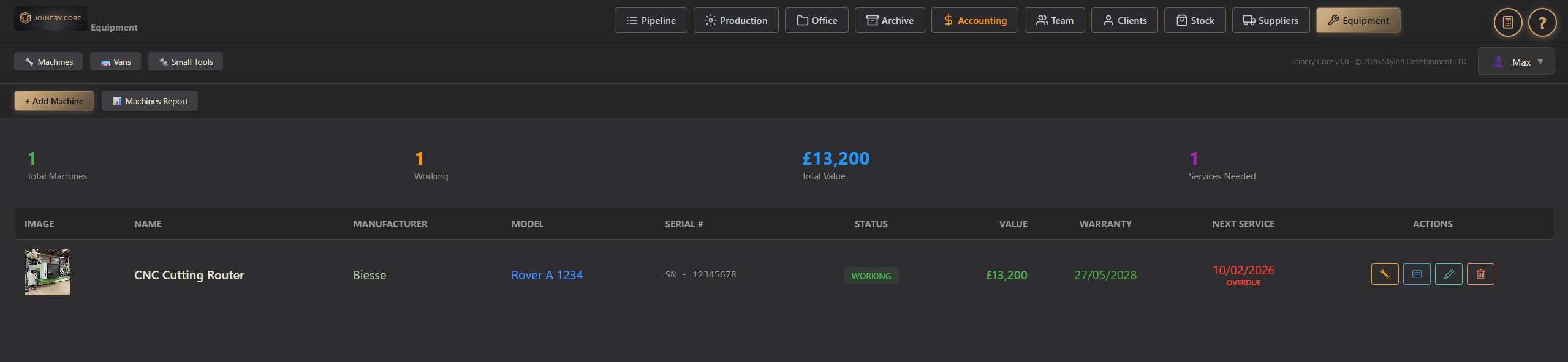Image resolution: width=1568 pixels, height=362 pixels.
Task: Open the Suppliers section
Action: point(1270,20)
